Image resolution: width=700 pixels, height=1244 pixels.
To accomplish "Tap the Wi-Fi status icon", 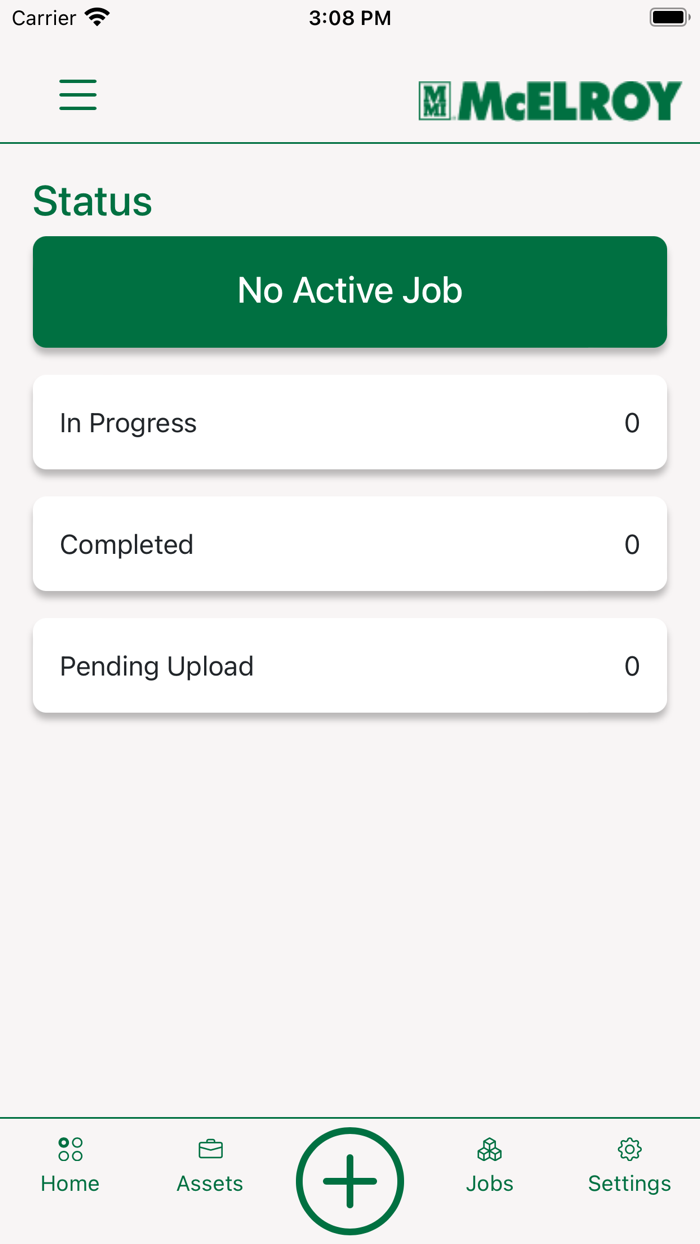I will (95, 15).
